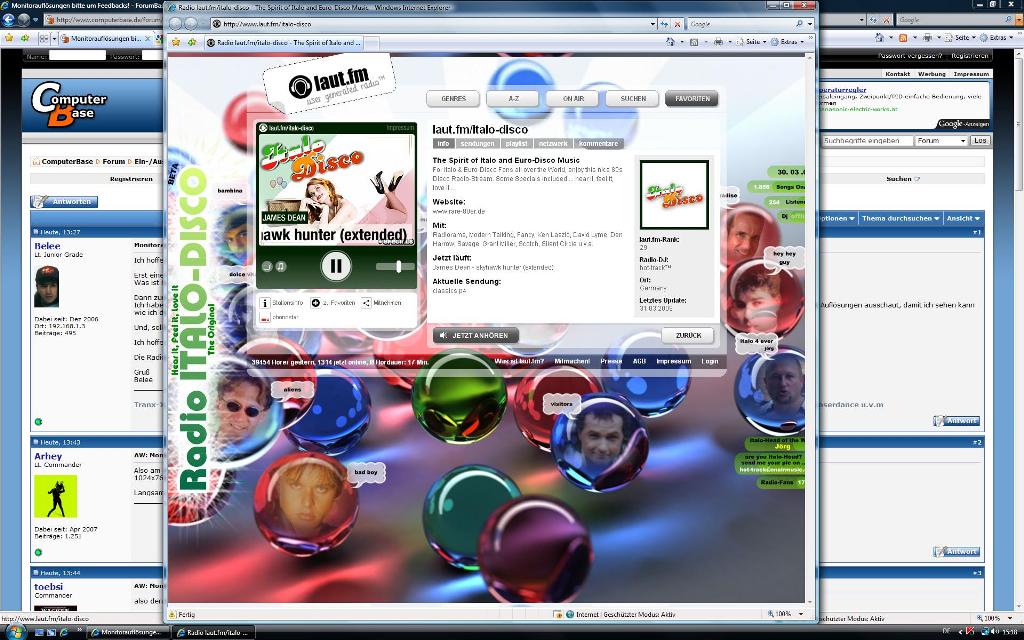The image size is (1024, 640).
Task: Add station to Favoriten with plus icon
Action: click(x=315, y=303)
